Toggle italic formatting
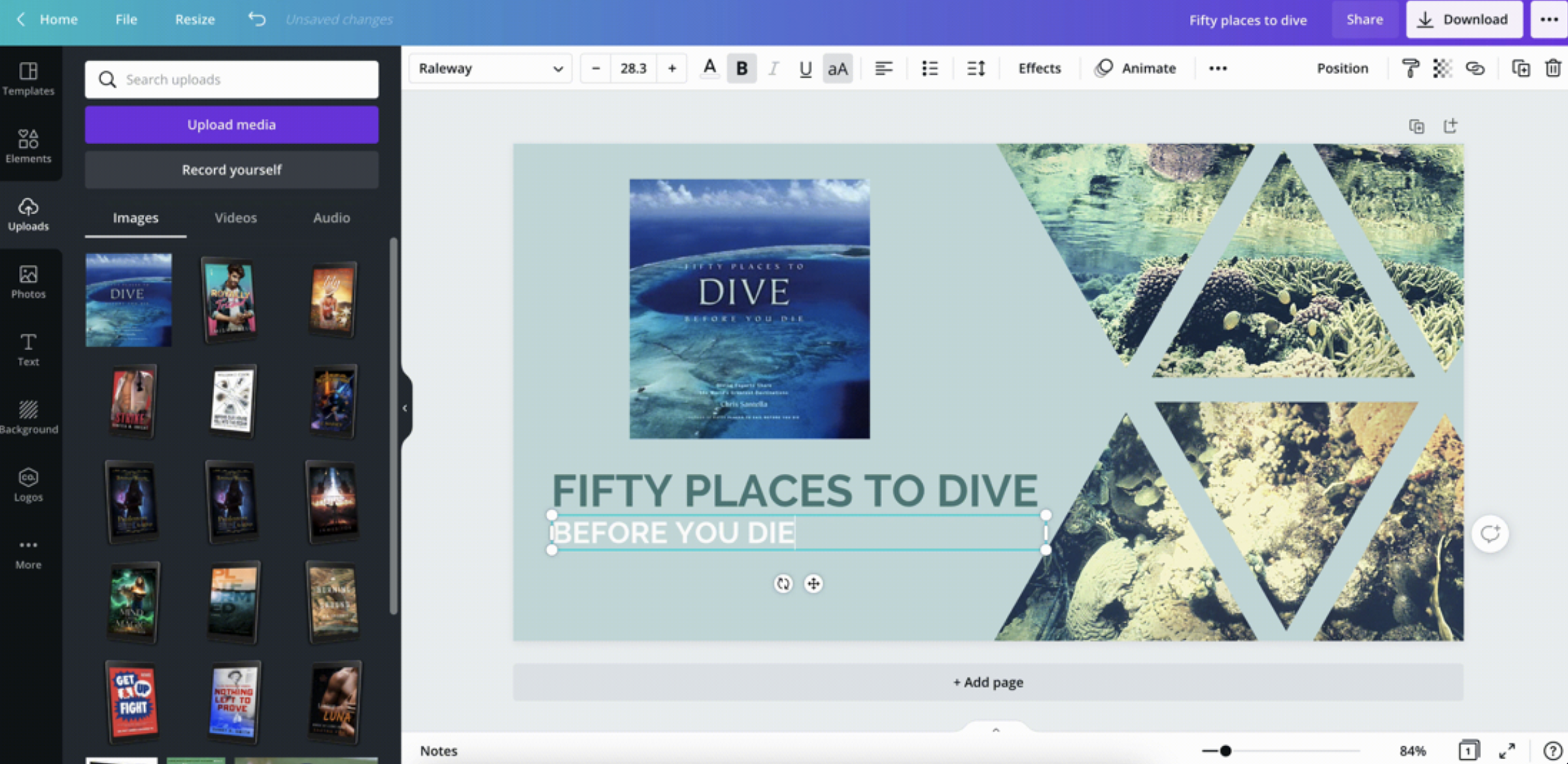This screenshot has height=764, width=1568. (x=773, y=68)
